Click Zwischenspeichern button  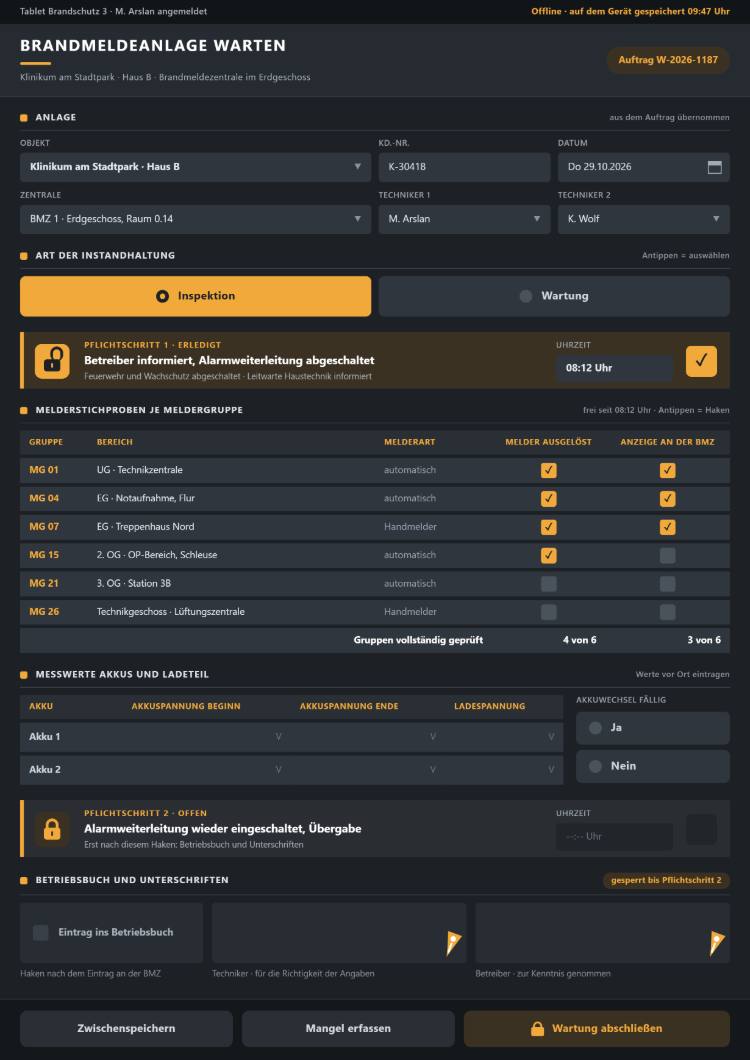click(x=126, y=1029)
